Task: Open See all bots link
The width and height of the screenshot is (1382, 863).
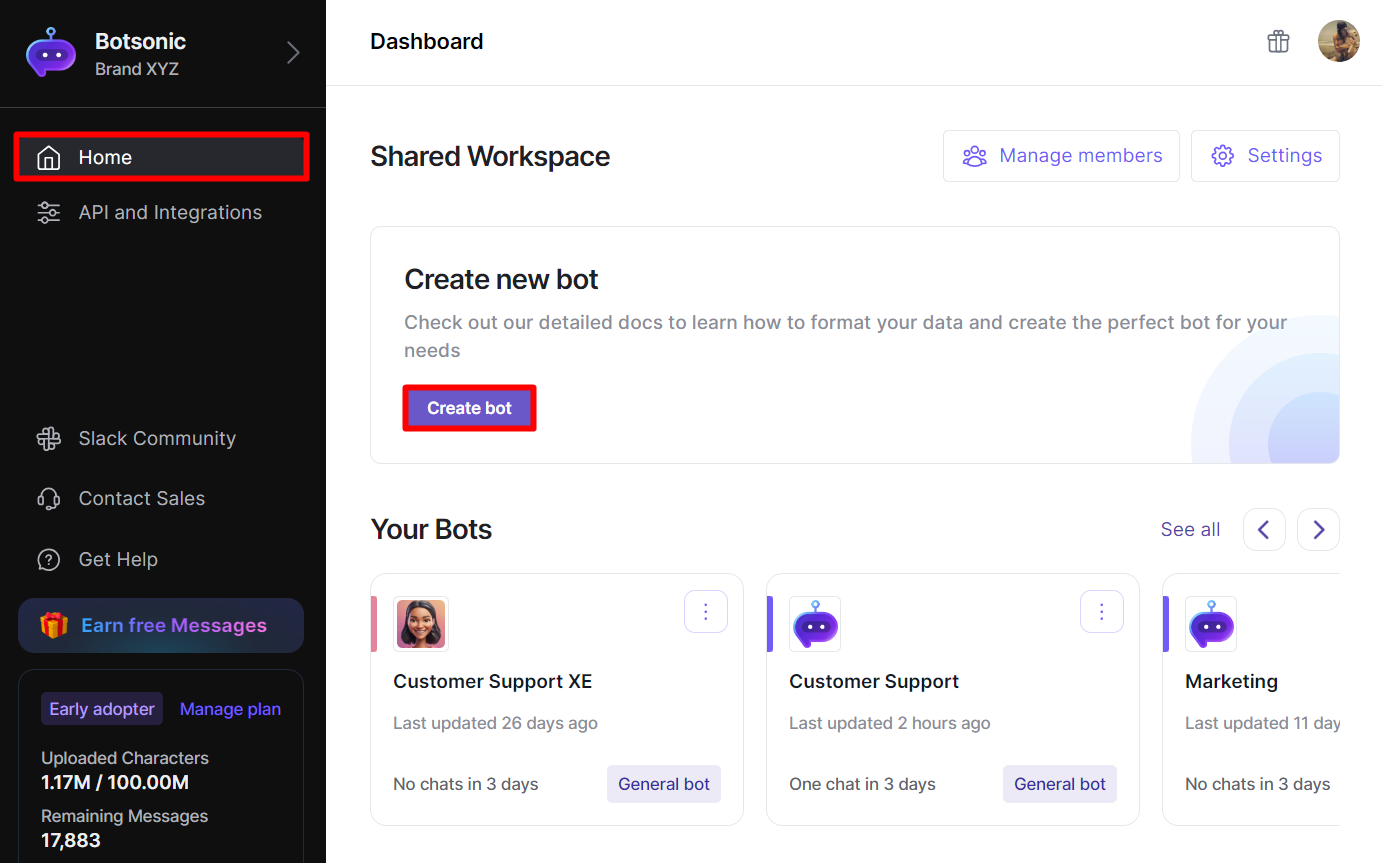Action: [x=1190, y=530]
